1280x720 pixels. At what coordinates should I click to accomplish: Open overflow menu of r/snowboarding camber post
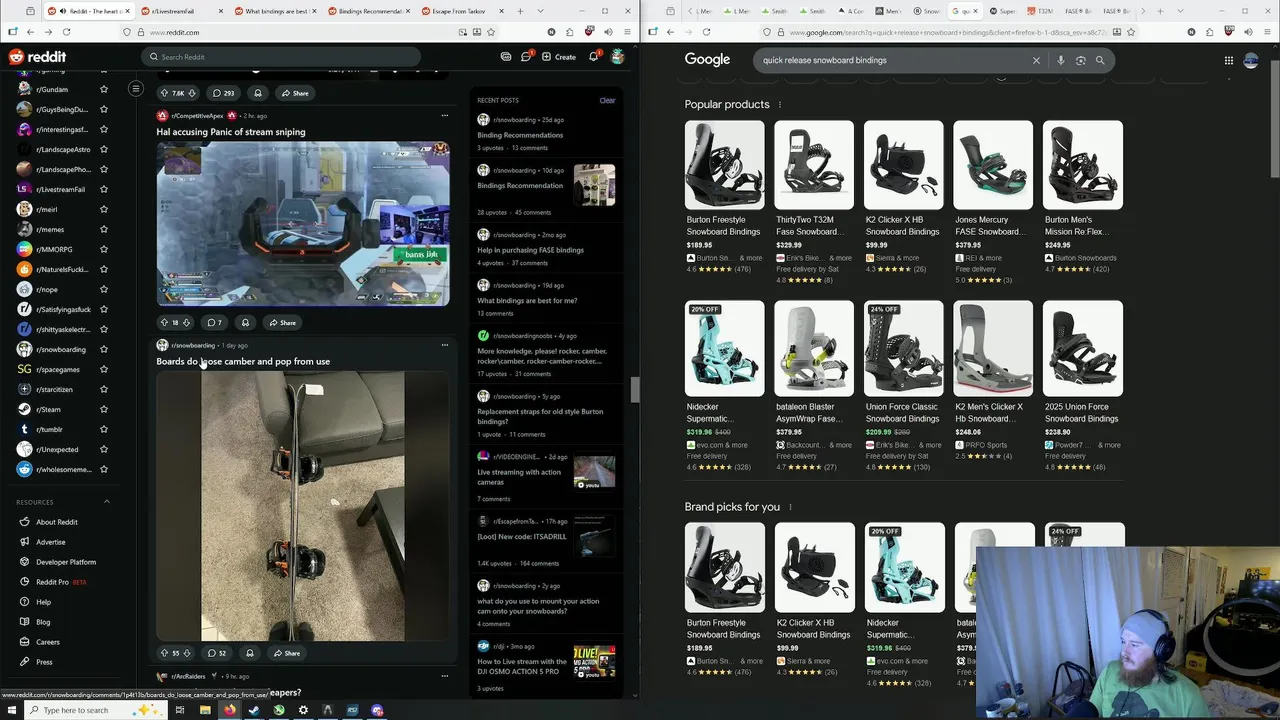tap(445, 345)
